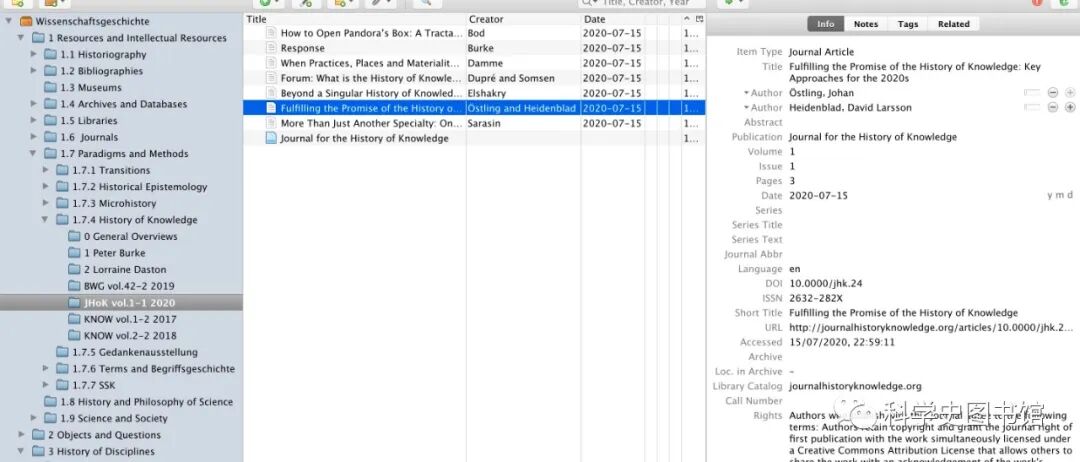1080x462 pixels.
Task: Click the 1.3 Museums folder icon
Action: pos(50,87)
